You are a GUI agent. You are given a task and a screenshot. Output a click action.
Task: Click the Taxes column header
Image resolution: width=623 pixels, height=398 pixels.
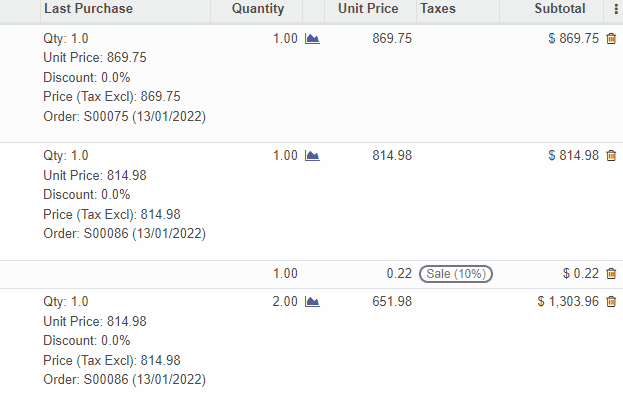coord(438,9)
